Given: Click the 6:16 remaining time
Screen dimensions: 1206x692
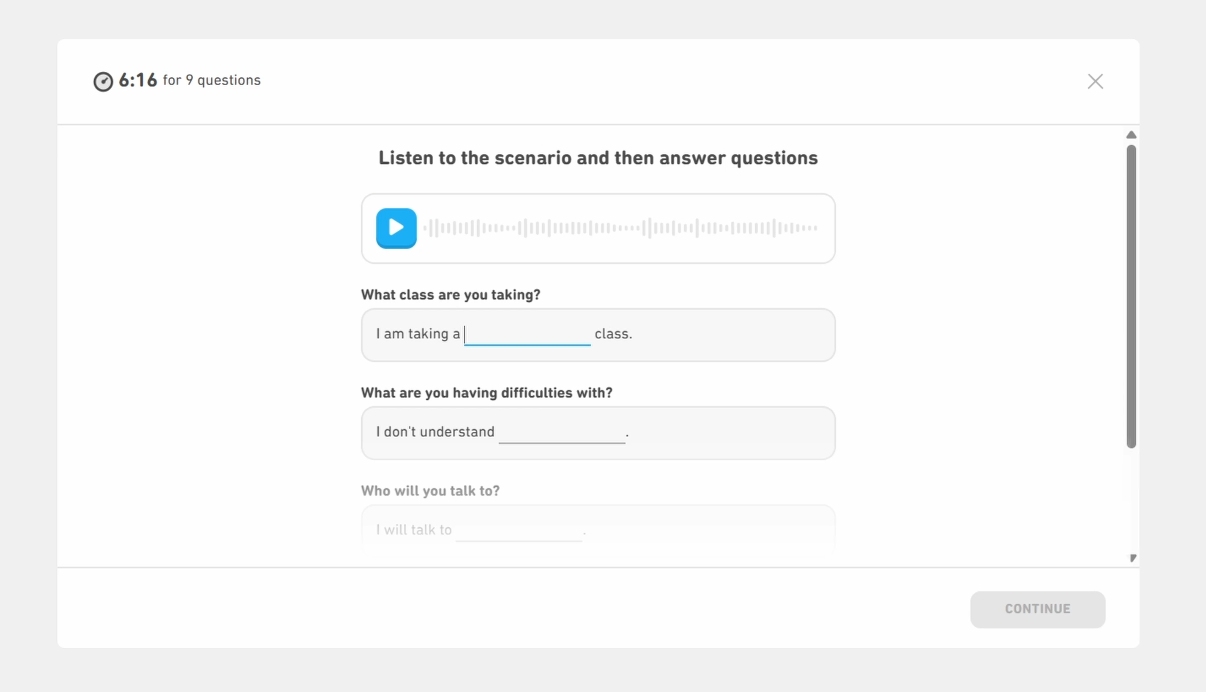Looking at the screenshot, I should coord(138,80).
